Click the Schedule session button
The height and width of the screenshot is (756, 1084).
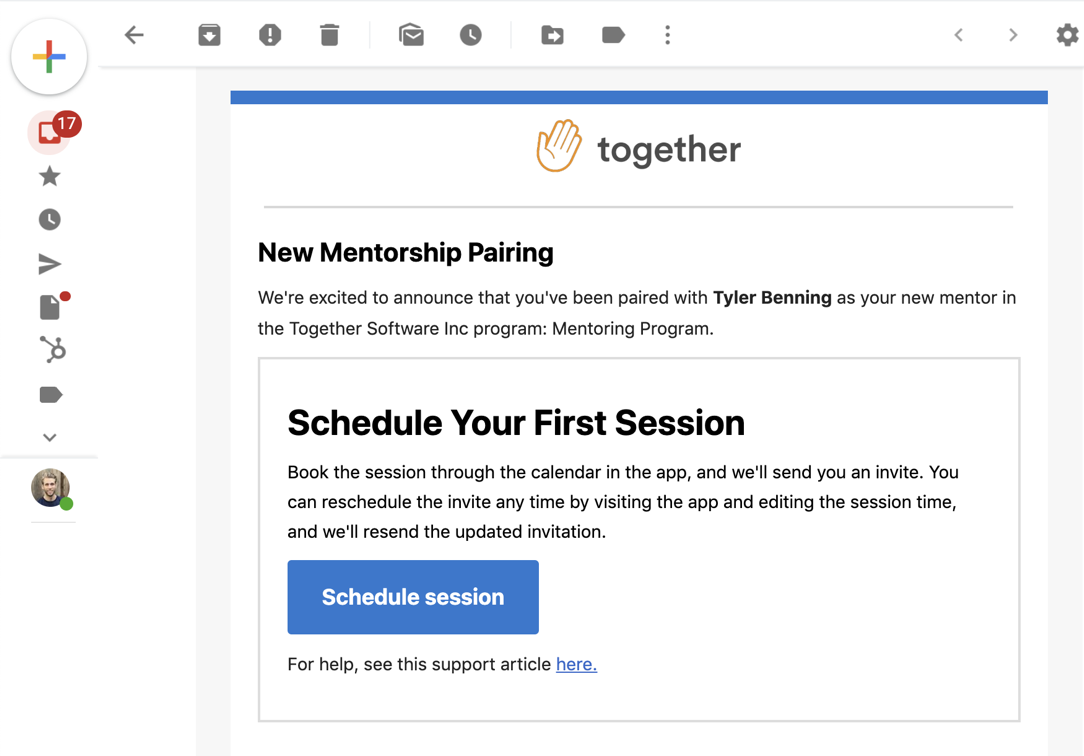(x=413, y=597)
